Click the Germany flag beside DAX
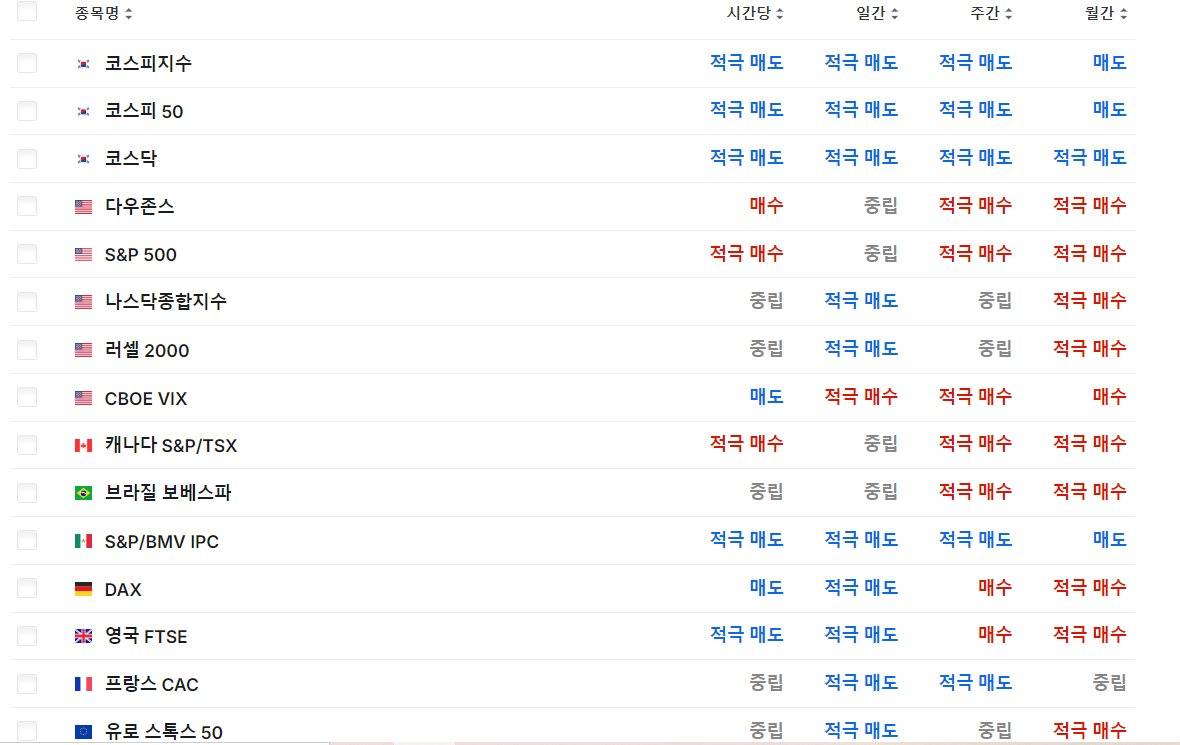 (x=84, y=588)
